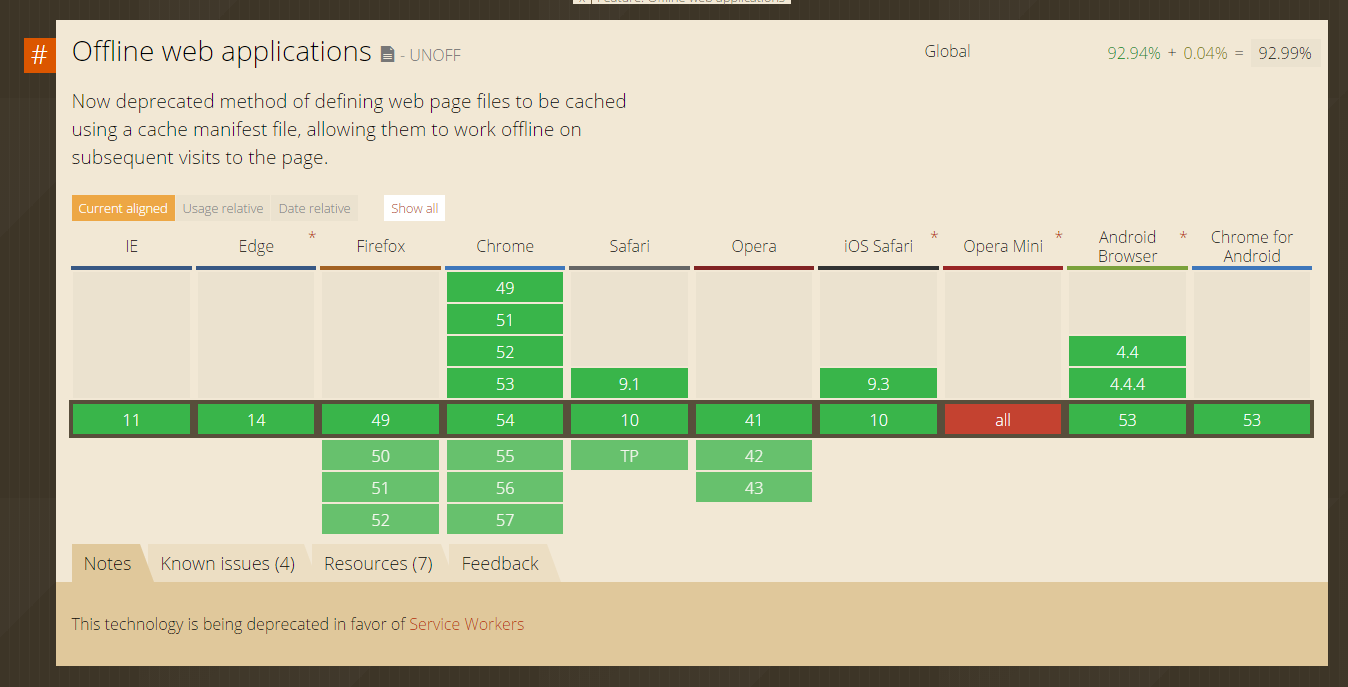This screenshot has width=1348, height=687.
Task: Click the asterisk beside Android Browser header
Action: pos(1183,237)
